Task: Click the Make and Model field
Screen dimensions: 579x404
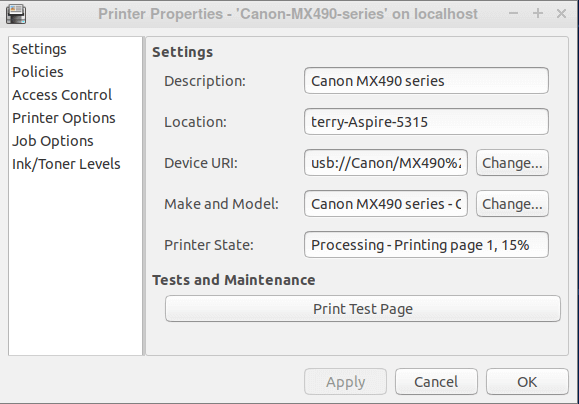Action: click(386, 203)
